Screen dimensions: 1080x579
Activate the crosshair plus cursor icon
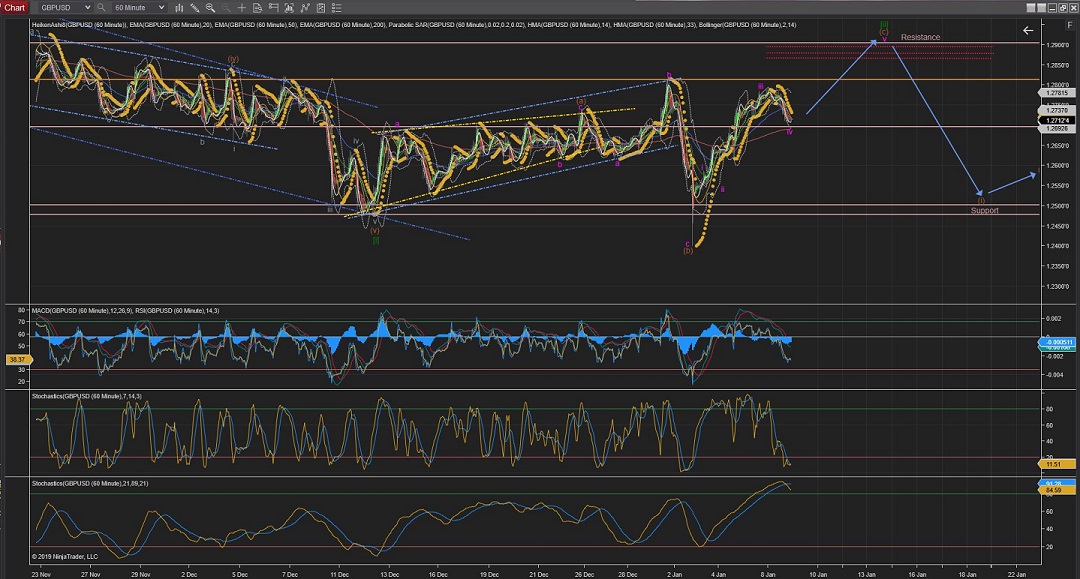[242, 8]
